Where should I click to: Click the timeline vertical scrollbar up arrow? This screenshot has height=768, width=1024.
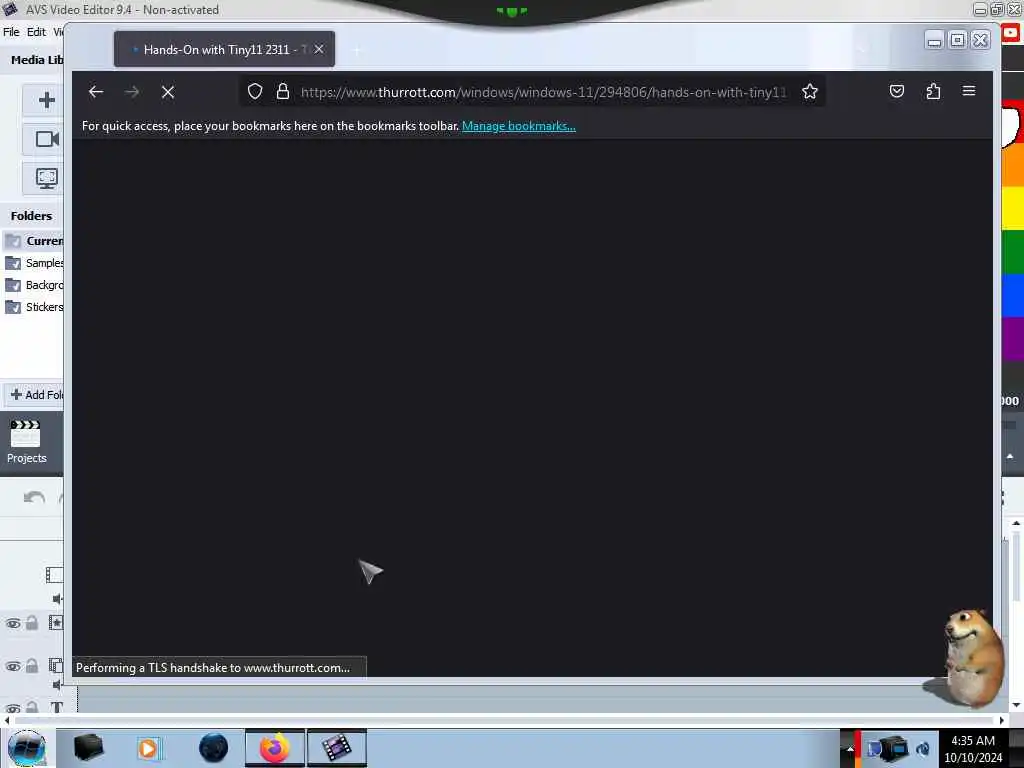(x=1016, y=523)
